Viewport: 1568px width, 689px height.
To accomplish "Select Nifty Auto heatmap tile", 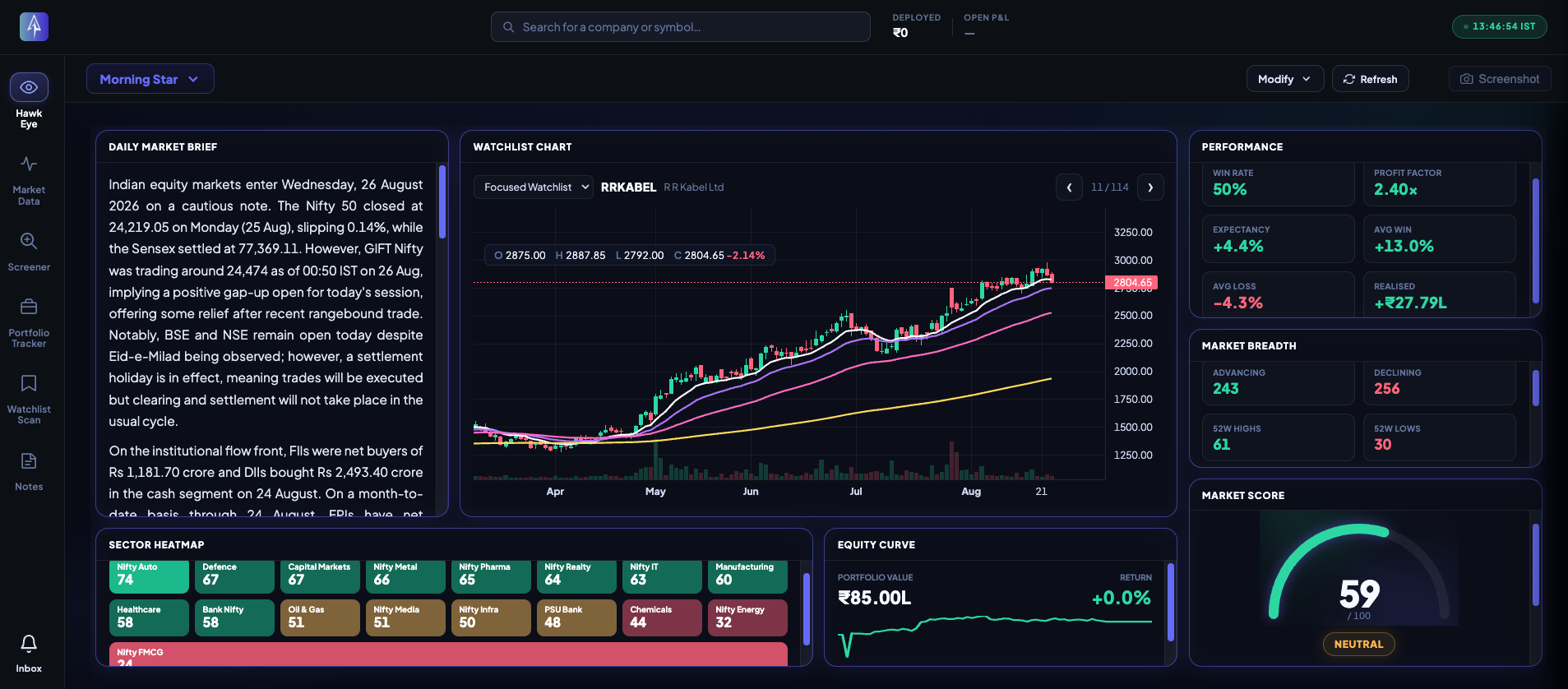I will (x=149, y=576).
